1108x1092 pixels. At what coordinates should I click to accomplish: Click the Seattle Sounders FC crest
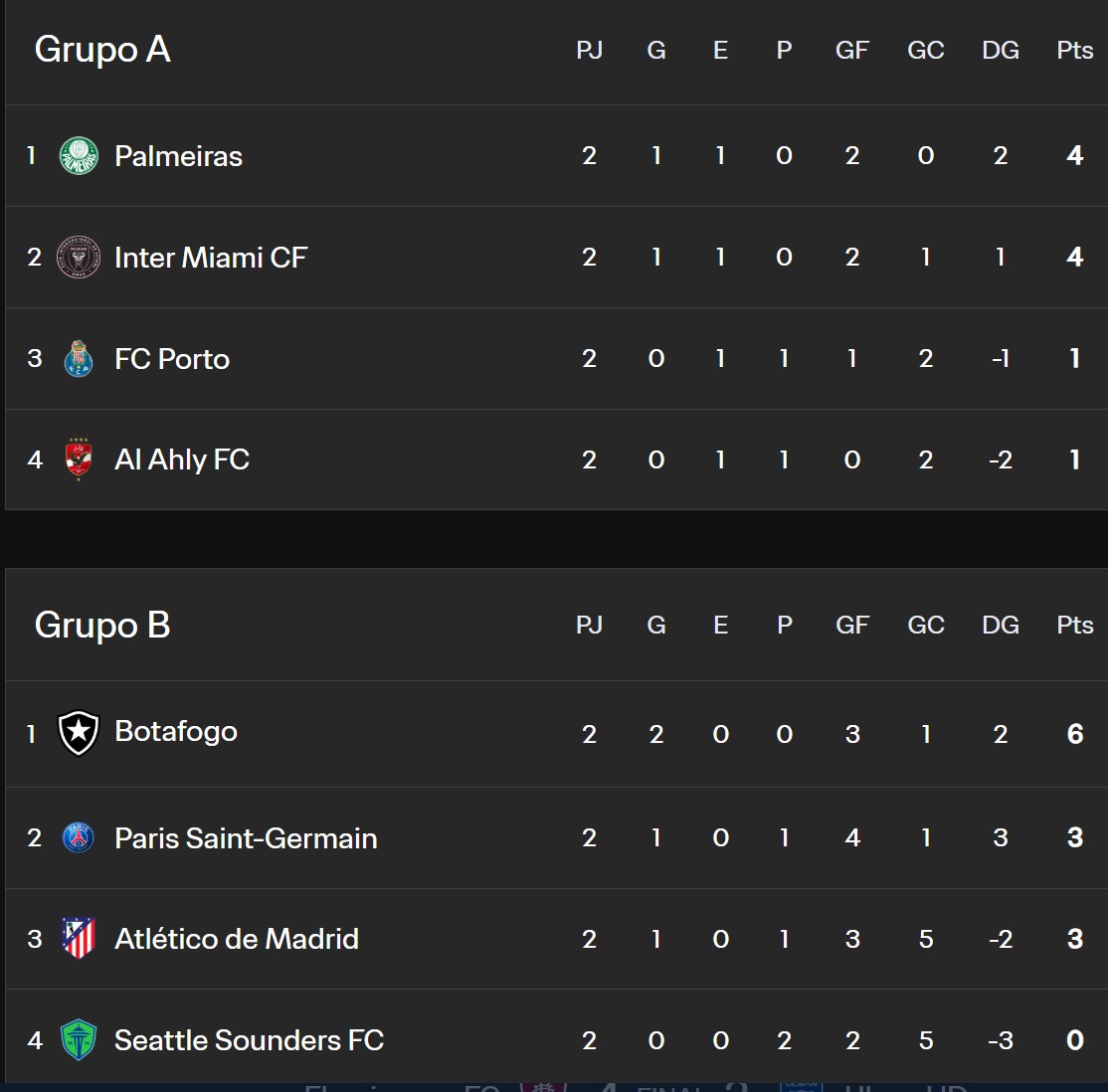pos(79,1040)
